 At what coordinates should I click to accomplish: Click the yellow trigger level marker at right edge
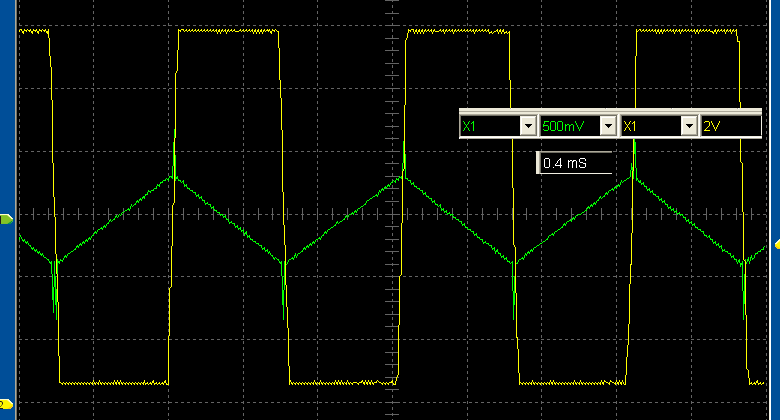click(x=778, y=244)
